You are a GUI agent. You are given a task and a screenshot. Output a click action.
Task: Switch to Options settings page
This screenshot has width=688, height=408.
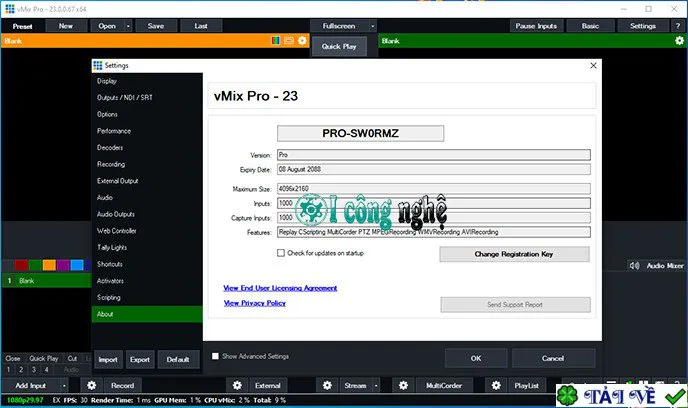click(x=147, y=114)
